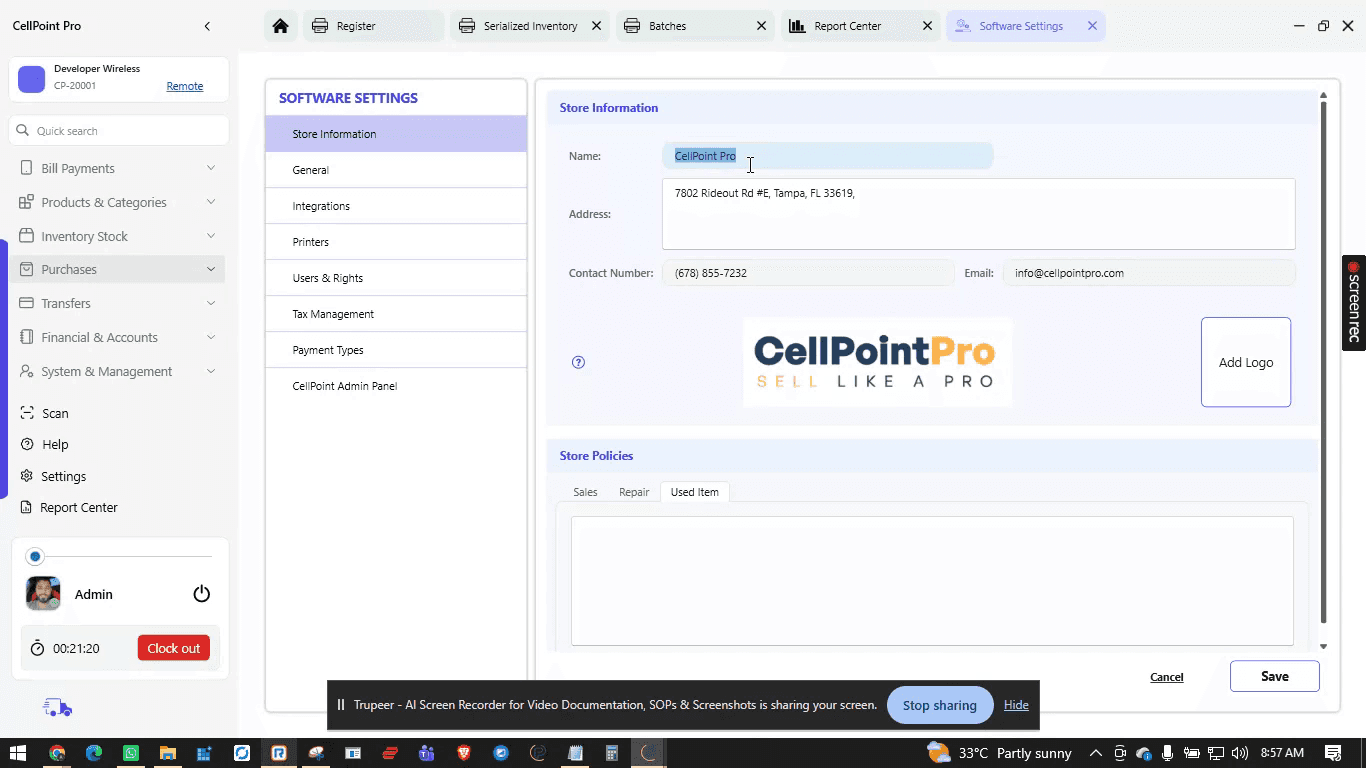Open Printers settings section

(396, 242)
